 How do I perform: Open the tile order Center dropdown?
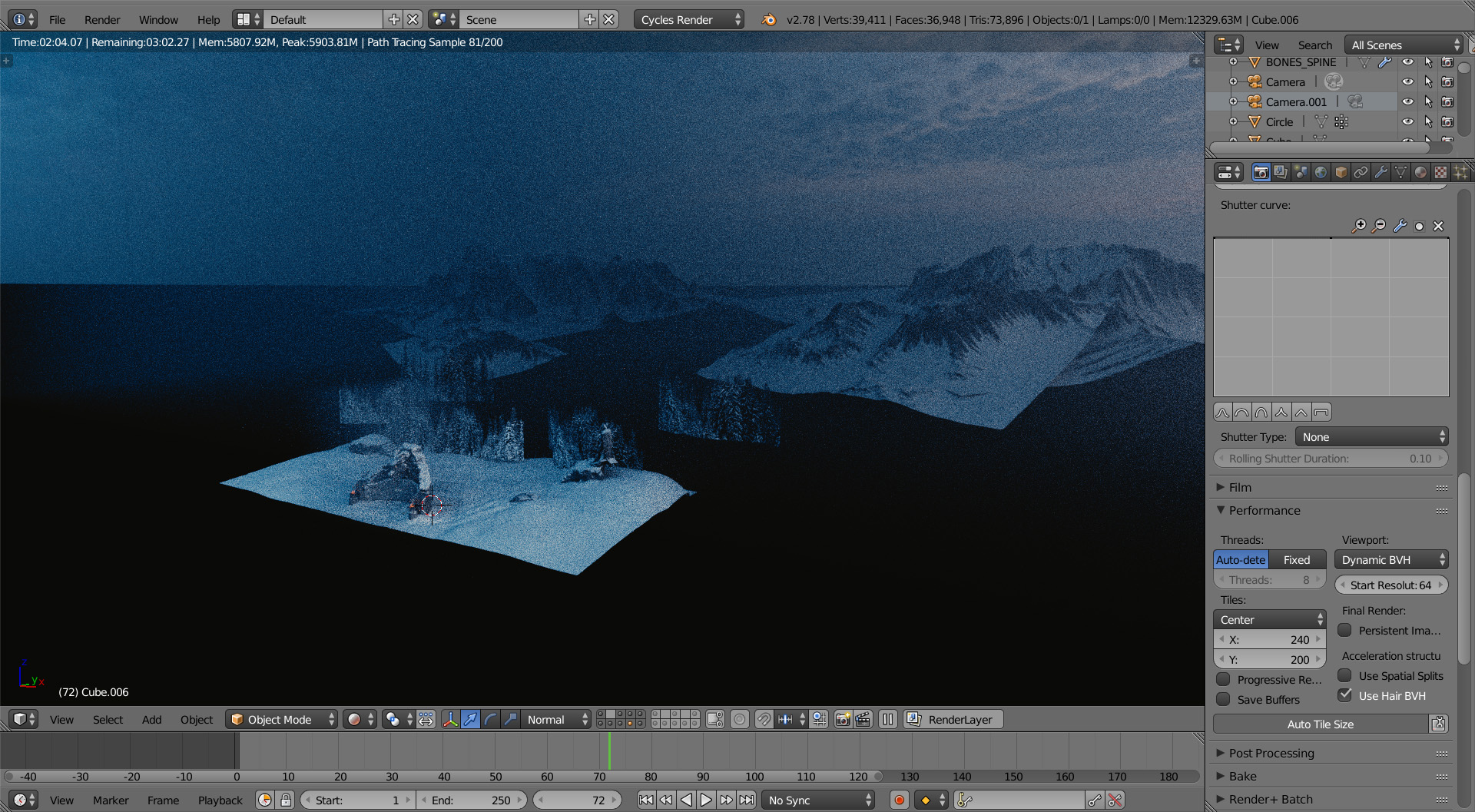[1269, 619]
